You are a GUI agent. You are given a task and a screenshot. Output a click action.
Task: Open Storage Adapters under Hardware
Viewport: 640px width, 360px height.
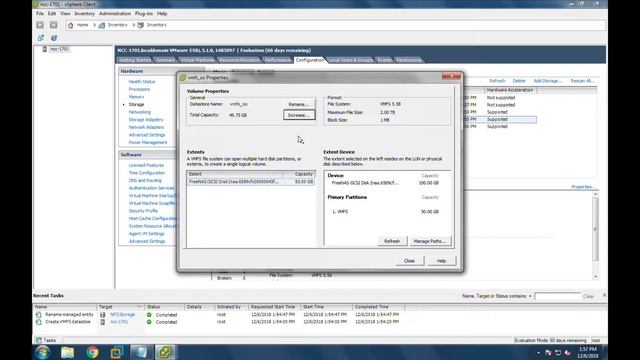(146, 120)
